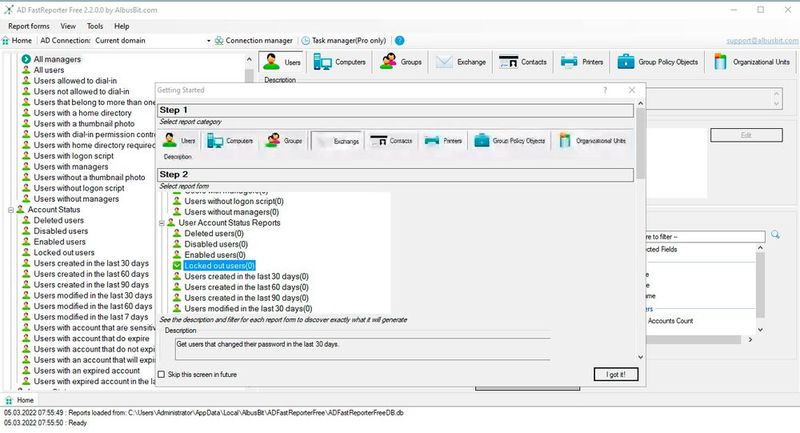Open the Users report category tab
Image resolution: width=800 pixels, height=433 pixels.
click(x=282, y=62)
